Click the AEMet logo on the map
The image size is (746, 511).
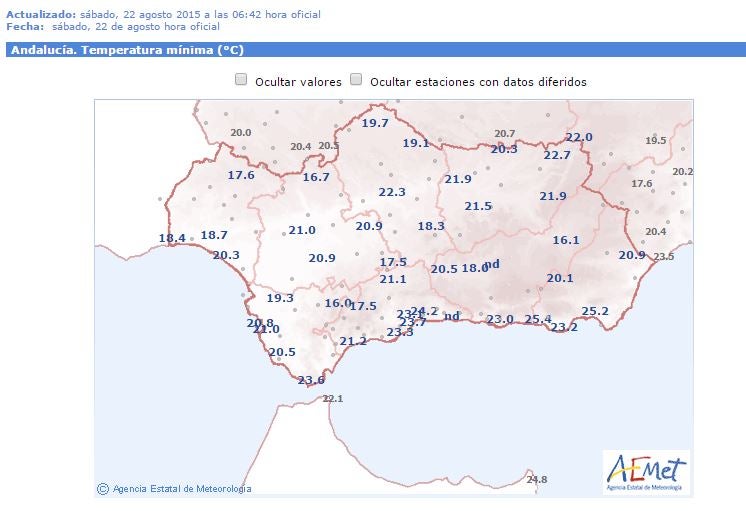(x=646, y=471)
